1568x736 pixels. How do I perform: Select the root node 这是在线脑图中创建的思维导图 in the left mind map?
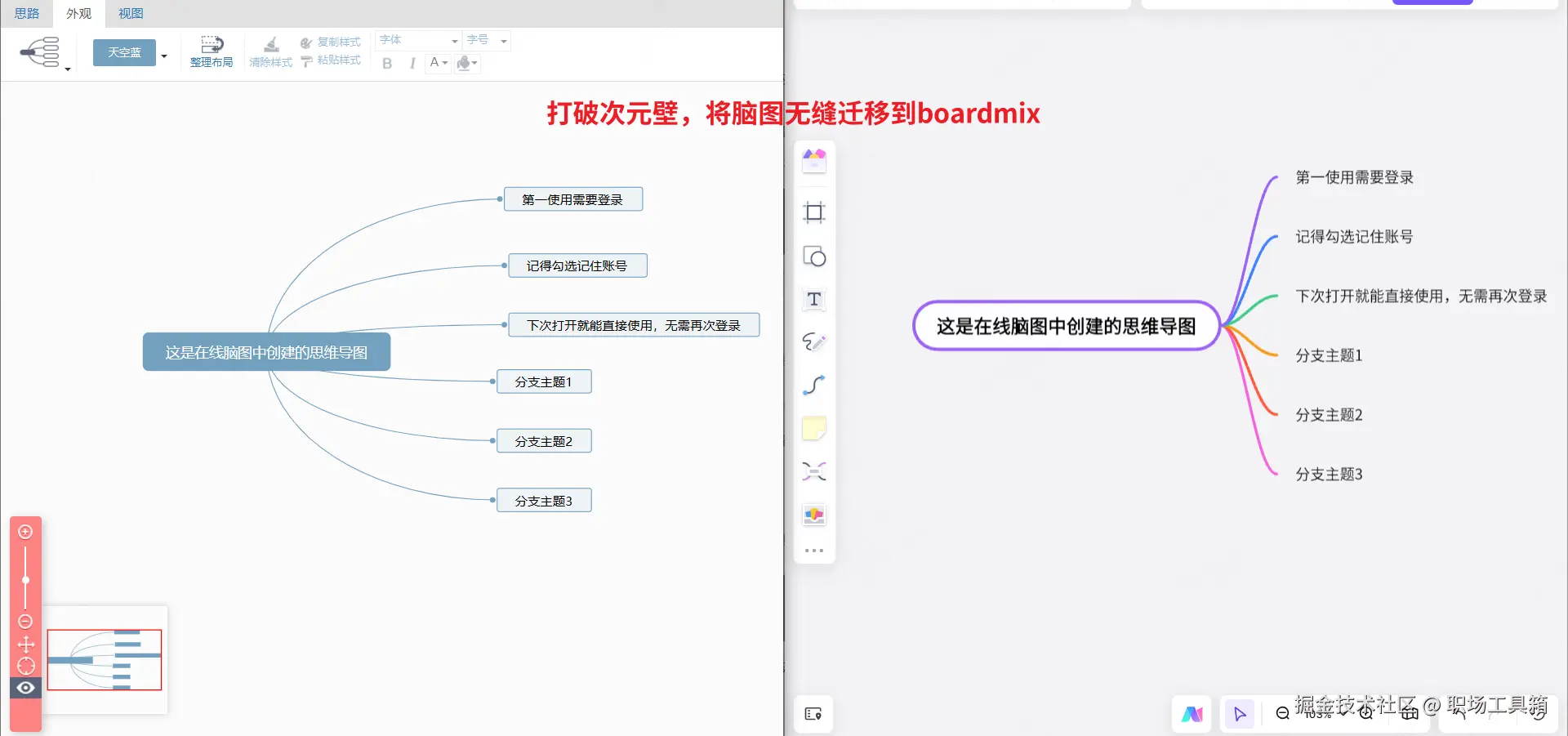click(x=266, y=352)
